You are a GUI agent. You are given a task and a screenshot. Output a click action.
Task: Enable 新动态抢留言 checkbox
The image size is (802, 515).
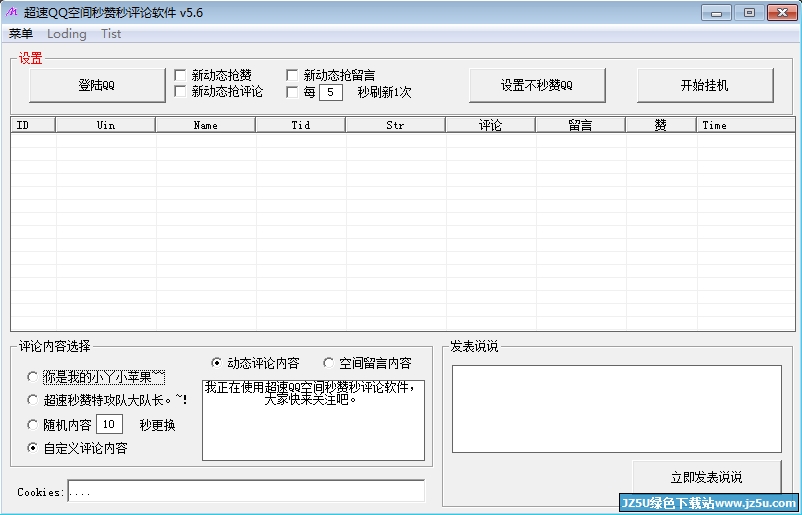[292, 75]
